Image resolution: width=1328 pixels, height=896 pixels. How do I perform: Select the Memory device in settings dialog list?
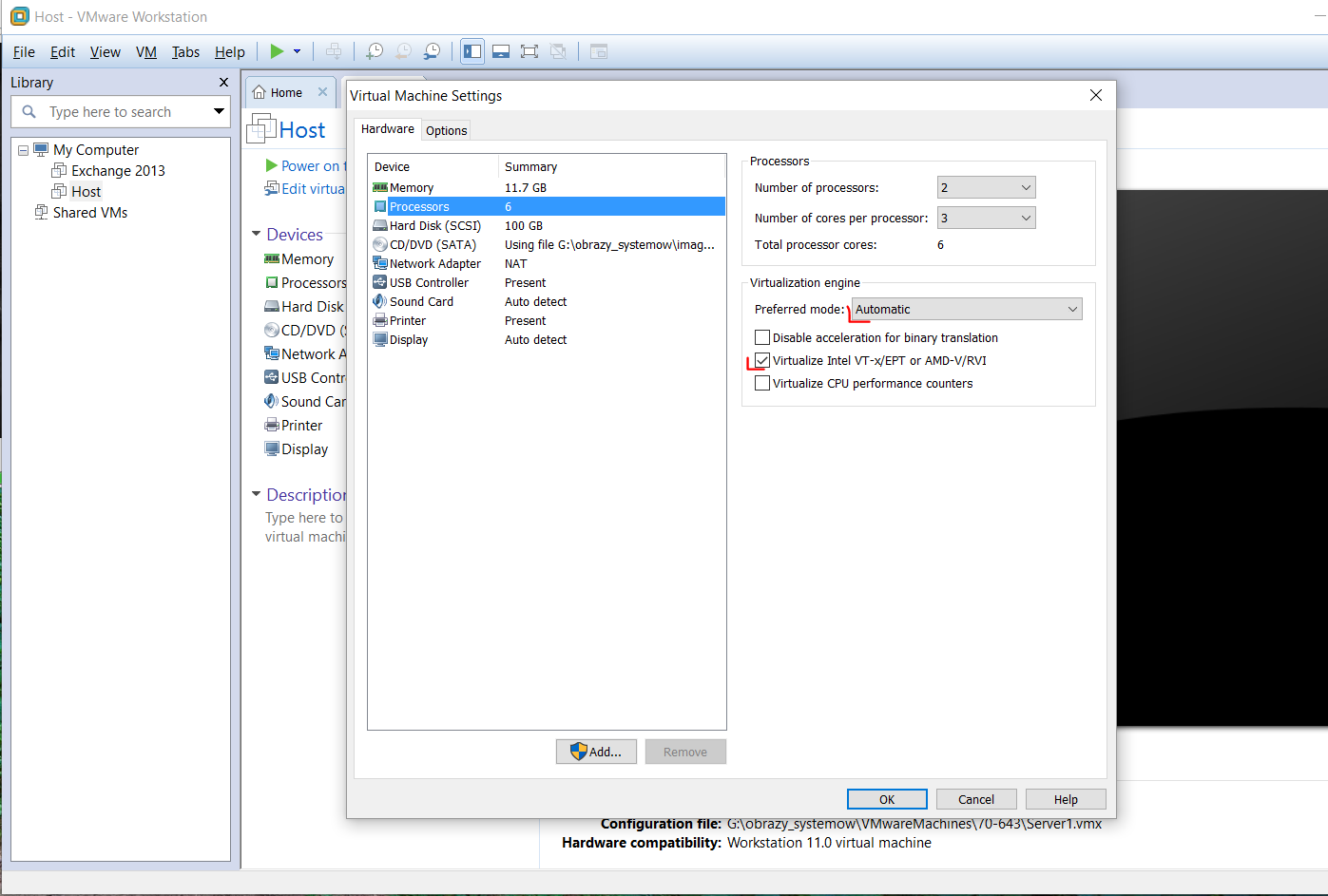[547, 188]
